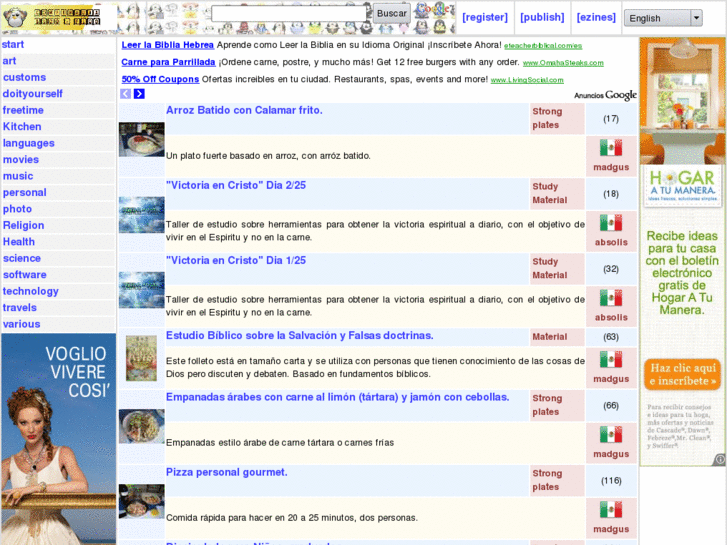
Task: Click Mexico flag in Victoria Dia 2/25 row
Action: point(611,223)
